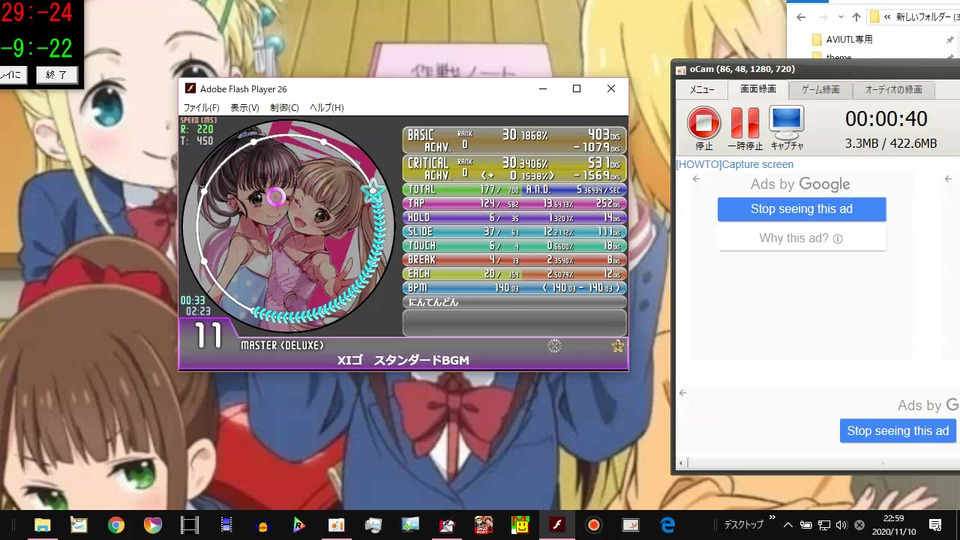960x540 pixels.
Task: Open the yellow smiley face app in the taskbar
Action: tap(520, 525)
